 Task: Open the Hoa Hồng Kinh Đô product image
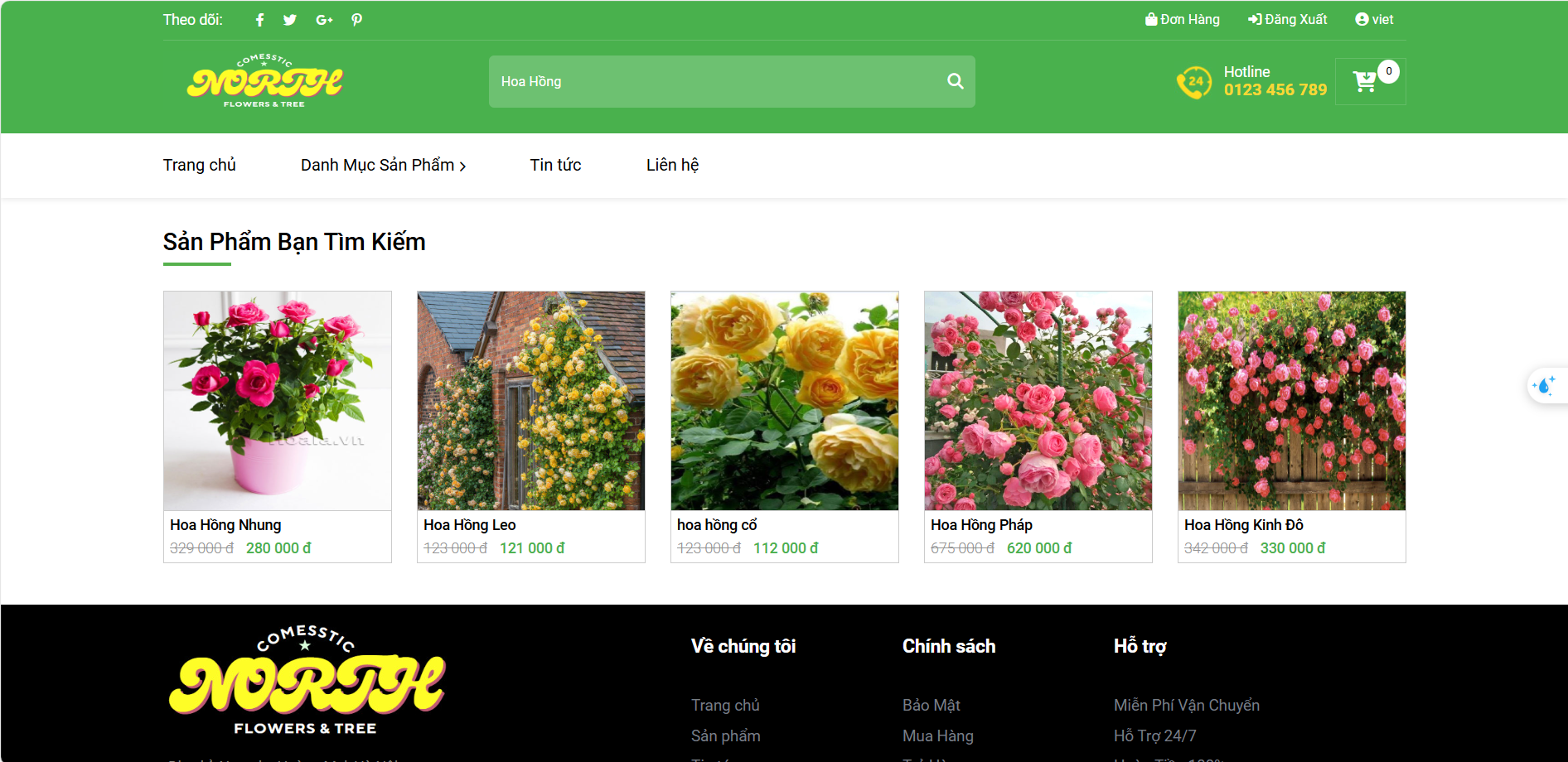coord(1292,401)
